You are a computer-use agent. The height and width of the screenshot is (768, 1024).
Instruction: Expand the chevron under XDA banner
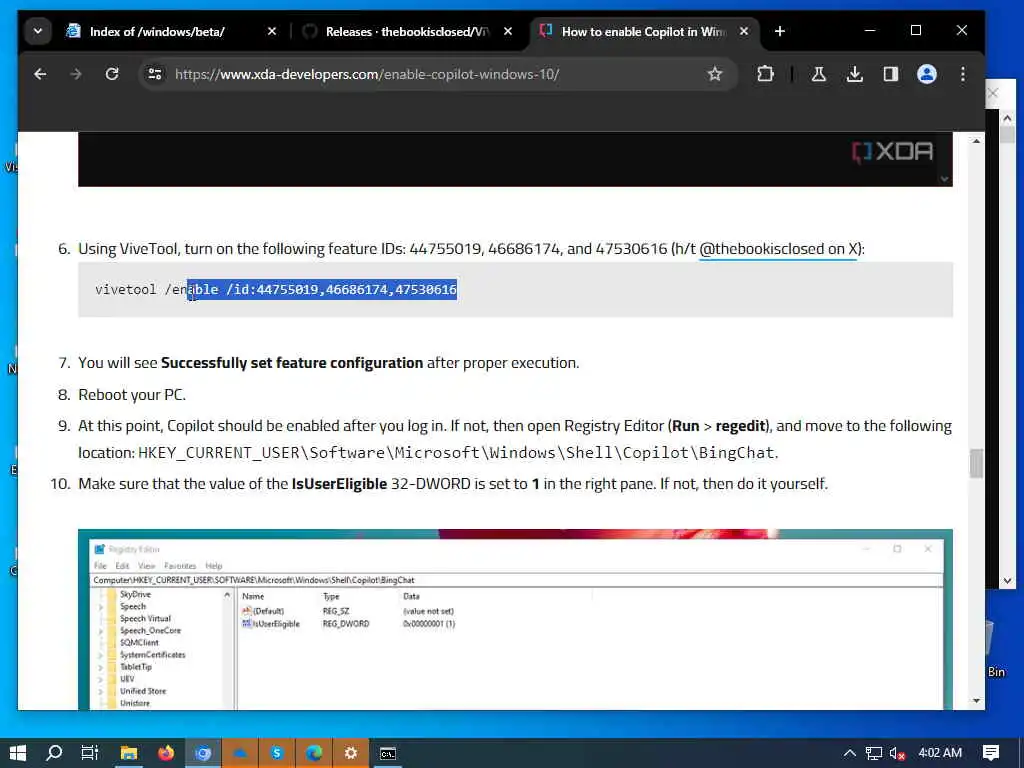[x=944, y=179]
